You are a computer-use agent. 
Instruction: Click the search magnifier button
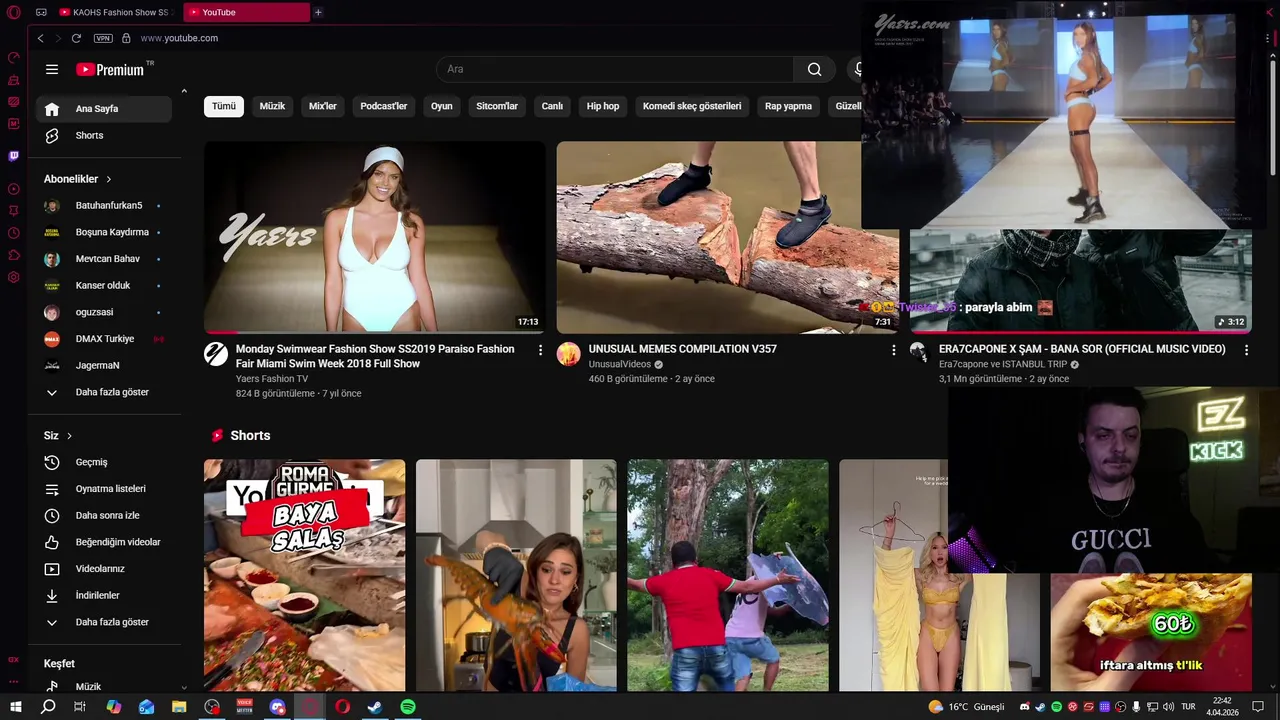[x=814, y=69]
